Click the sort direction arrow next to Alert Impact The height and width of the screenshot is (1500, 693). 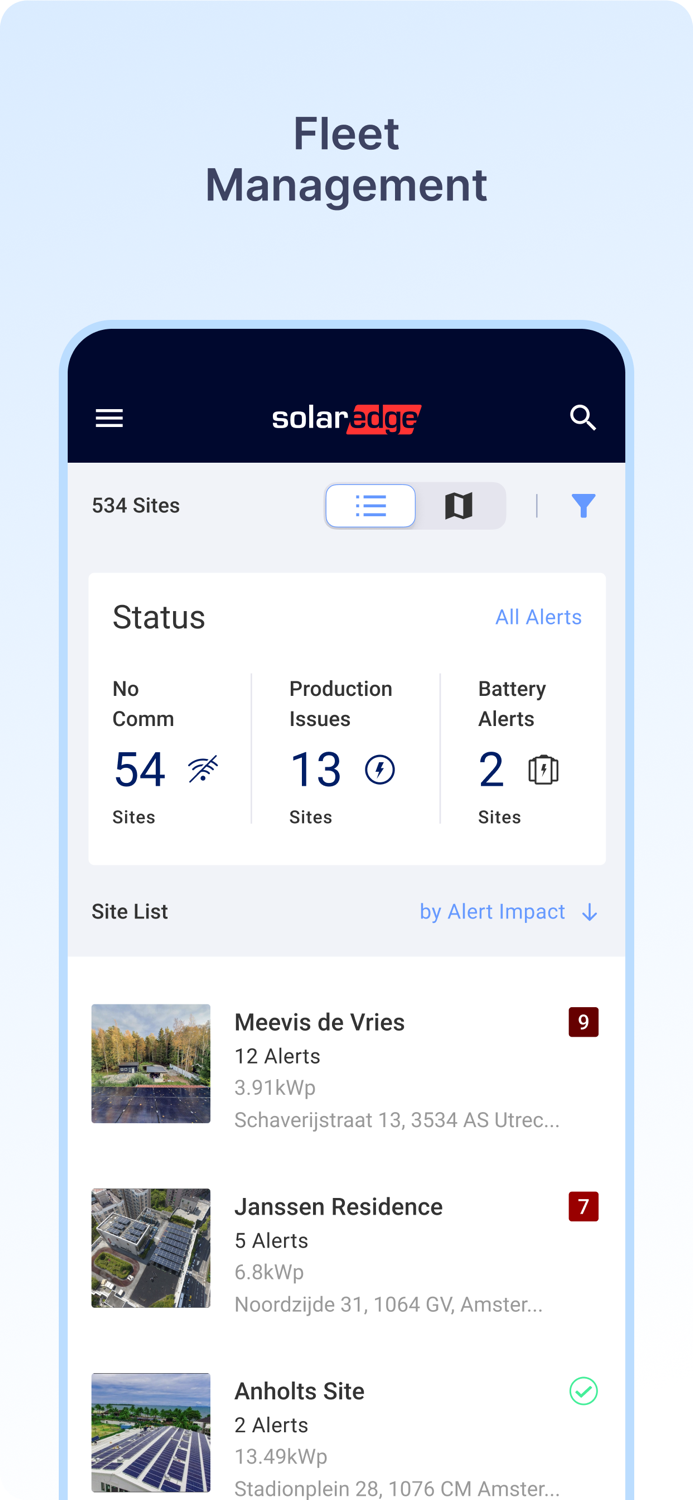(590, 912)
